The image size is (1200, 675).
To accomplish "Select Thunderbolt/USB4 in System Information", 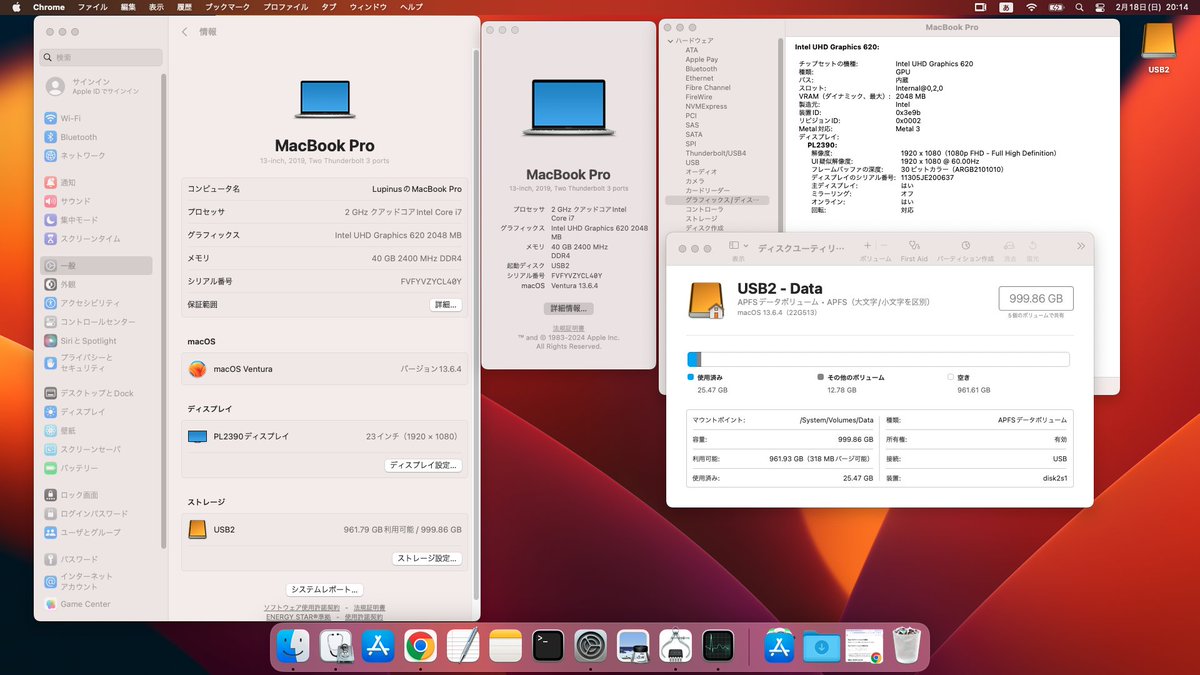I will tap(716, 153).
